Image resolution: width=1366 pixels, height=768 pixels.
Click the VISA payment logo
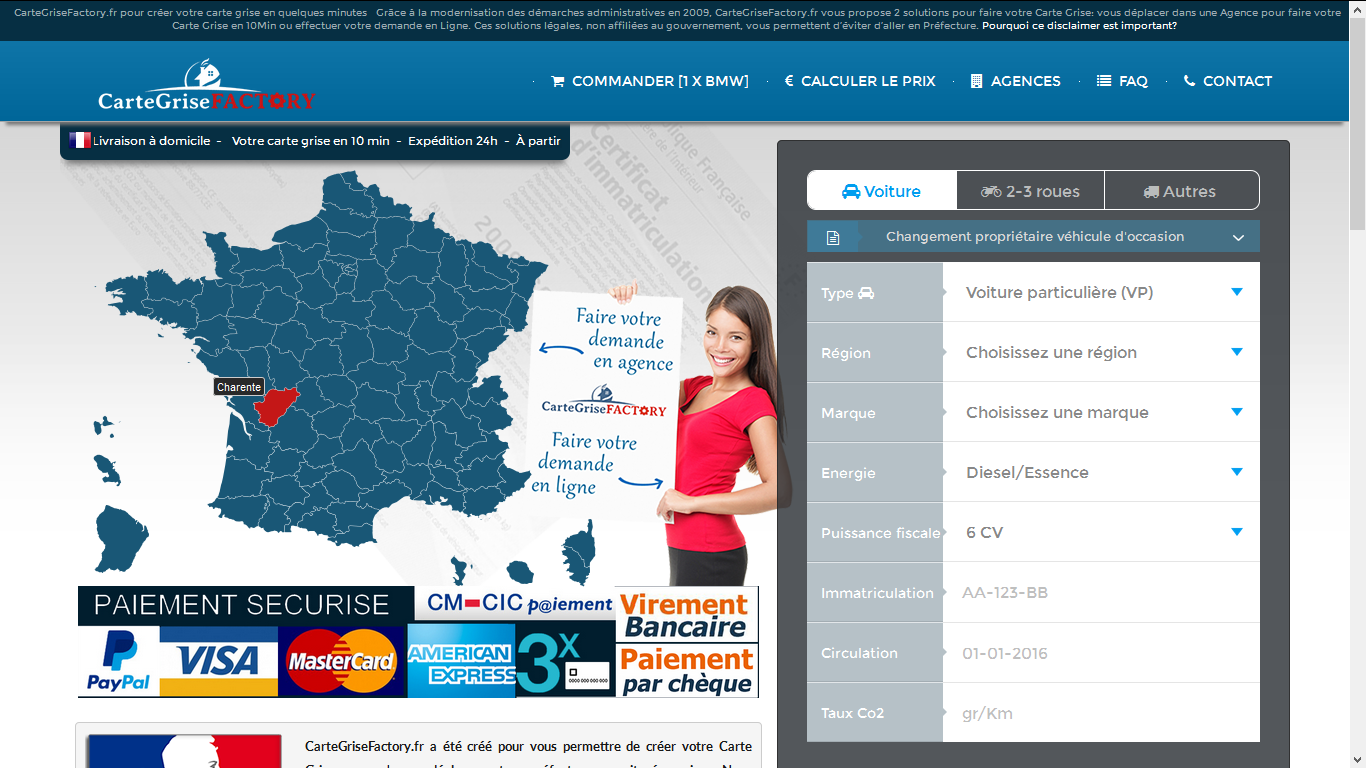(x=219, y=661)
